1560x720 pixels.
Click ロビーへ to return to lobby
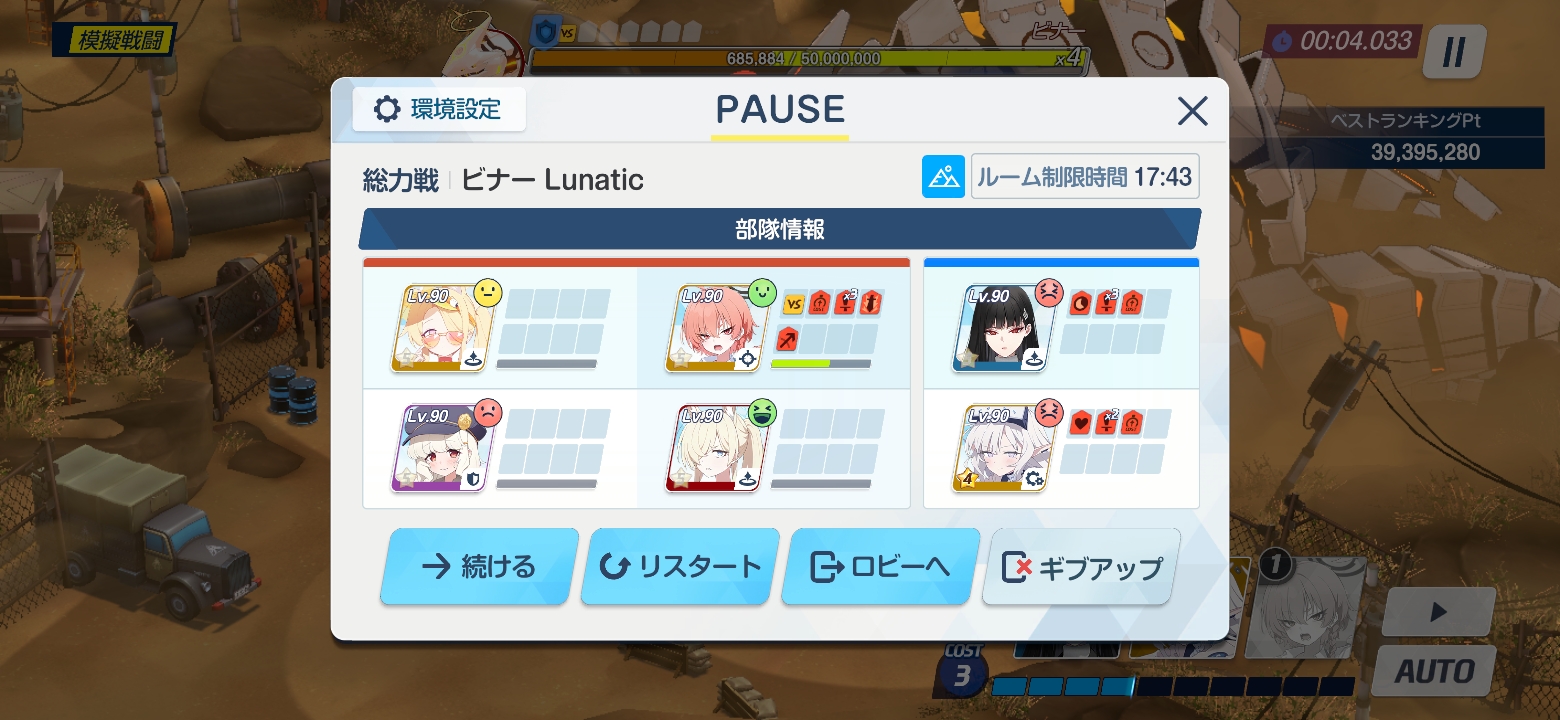(880, 567)
